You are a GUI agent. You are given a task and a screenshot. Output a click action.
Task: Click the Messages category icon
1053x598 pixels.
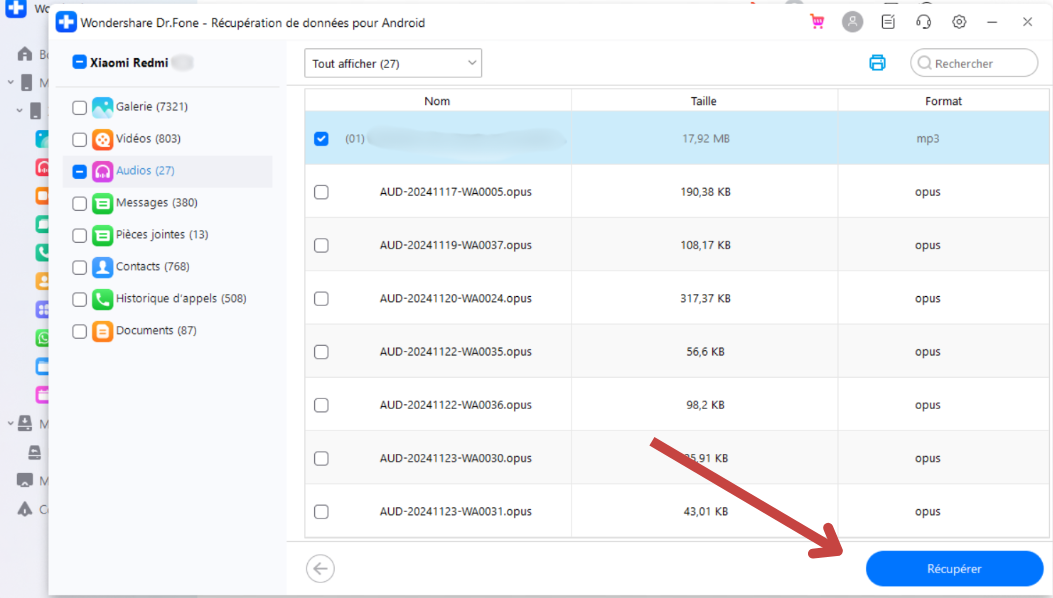tap(102, 203)
